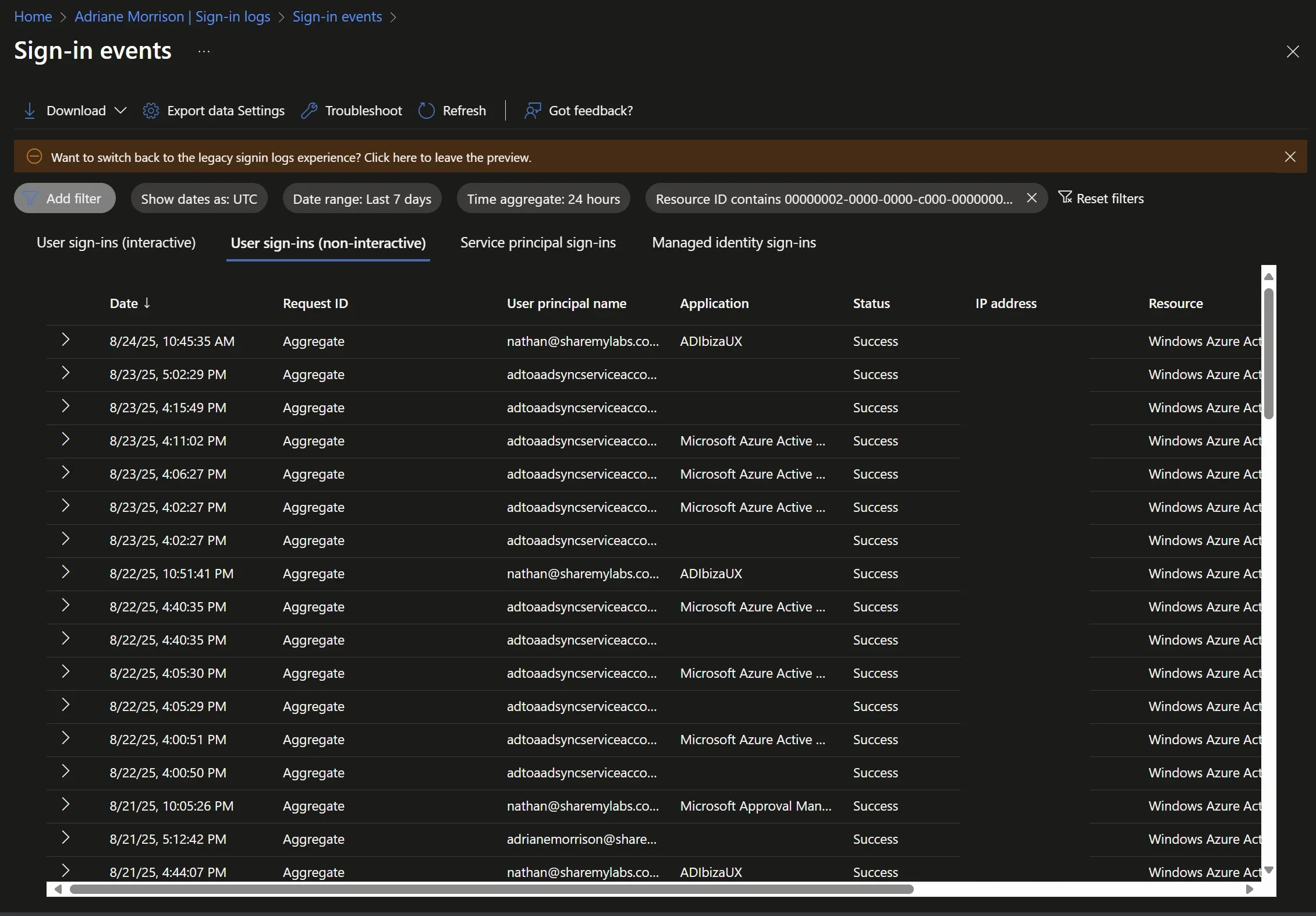Open the Managed identity sign-ins tab
The width and height of the screenshot is (1316, 916).
(x=733, y=242)
